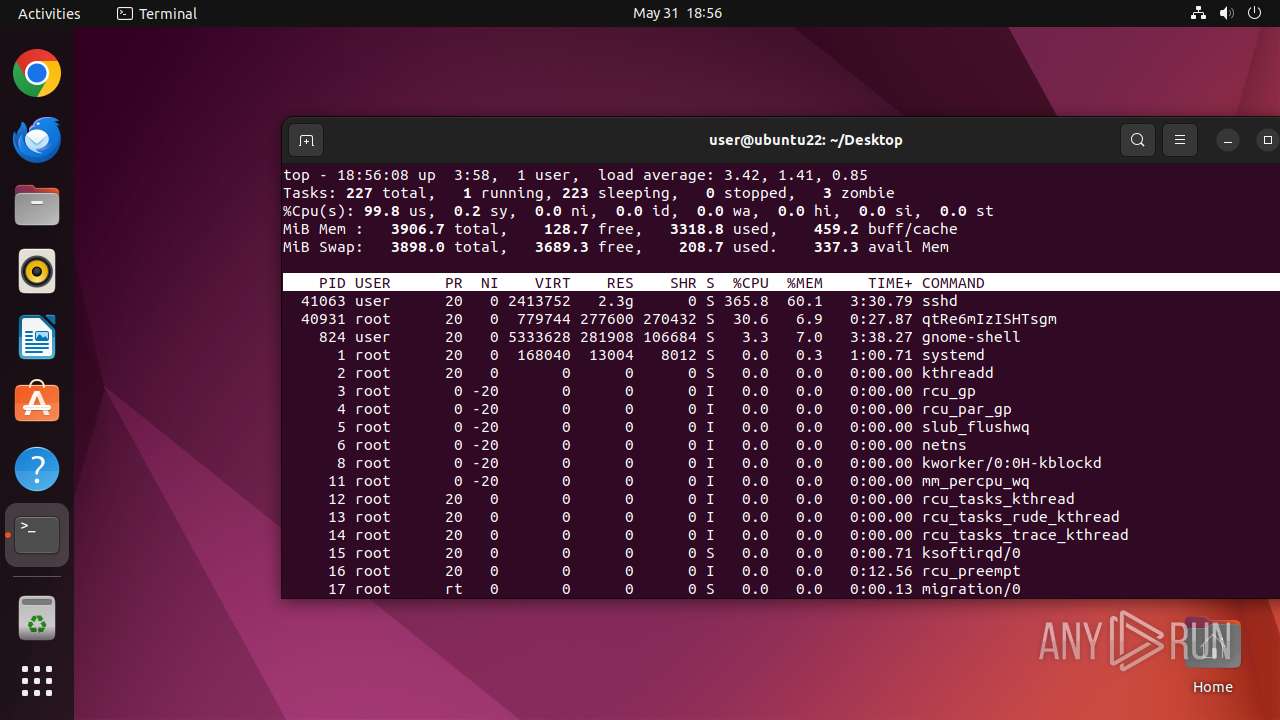Select the rcu_tasks_kthread process name
The image size is (1280, 720).
coord(998,499)
